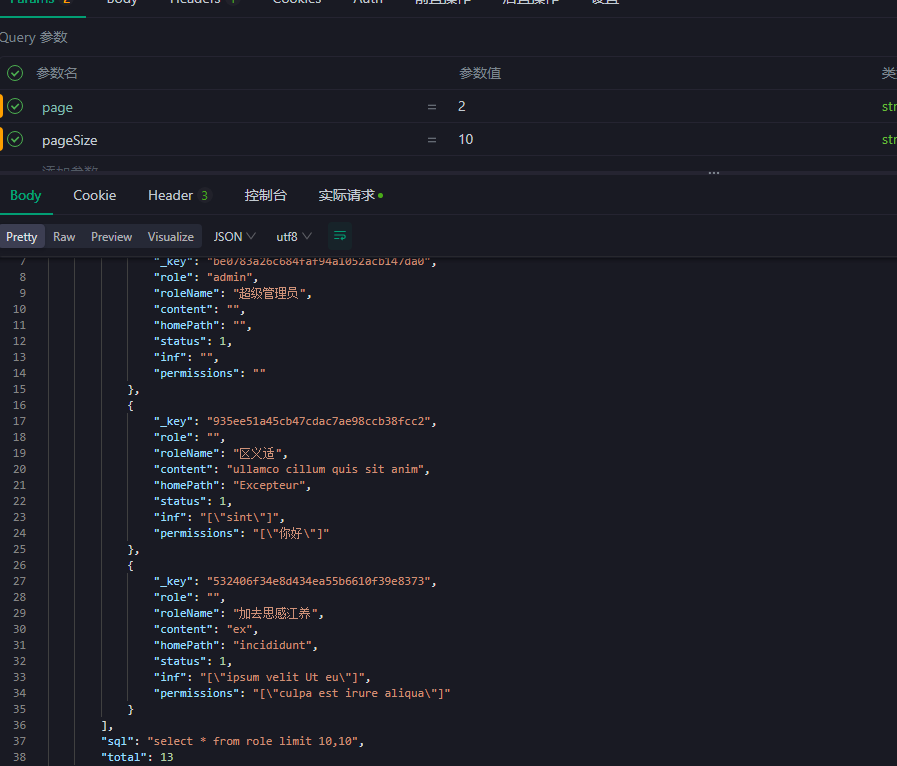Image resolution: width=897 pixels, height=766 pixels.
Task: Toggle the word wrap icon in response toolbar
Action: (x=340, y=237)
